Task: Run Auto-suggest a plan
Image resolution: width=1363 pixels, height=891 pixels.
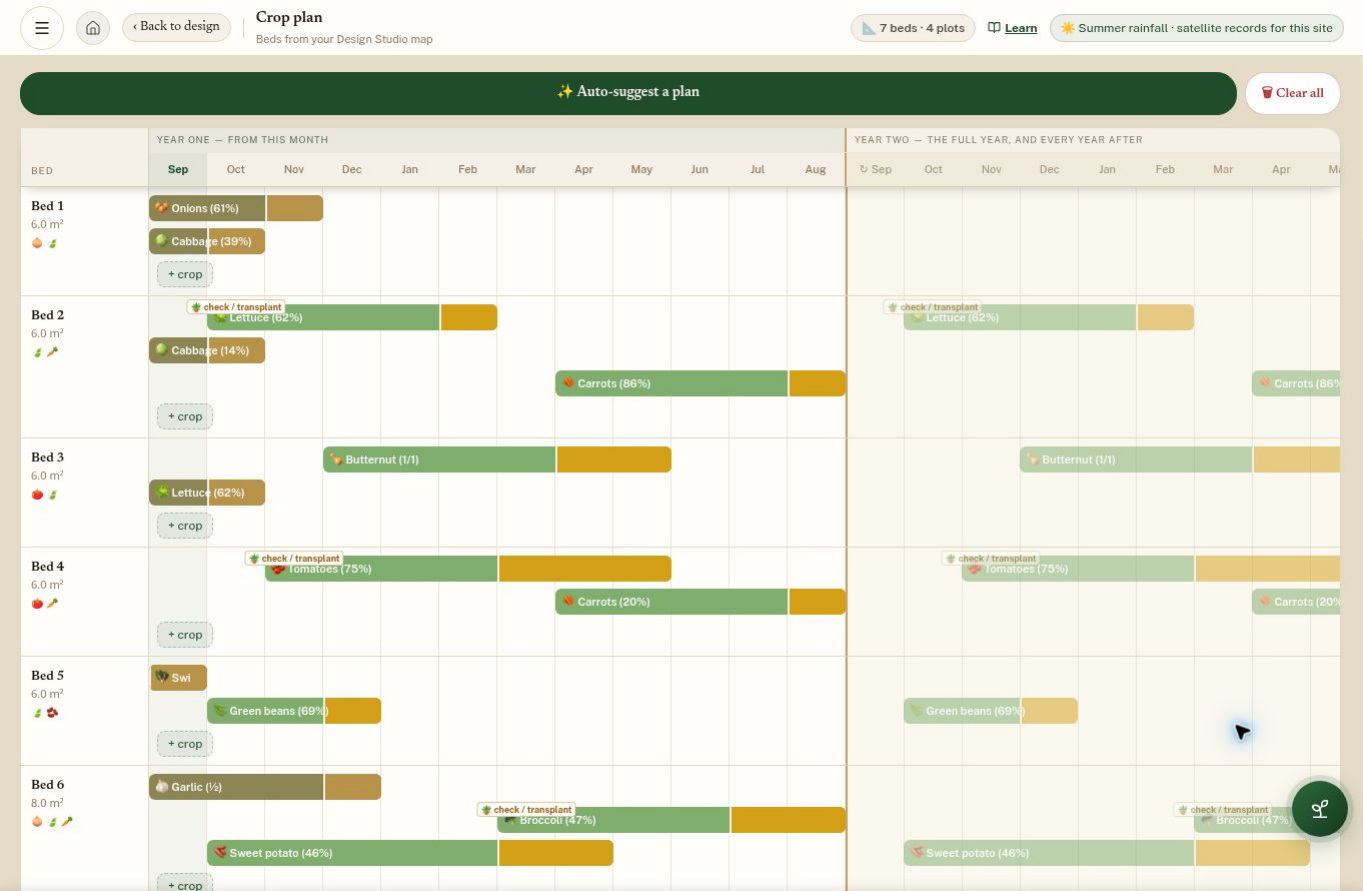Action: click(628, 93)
